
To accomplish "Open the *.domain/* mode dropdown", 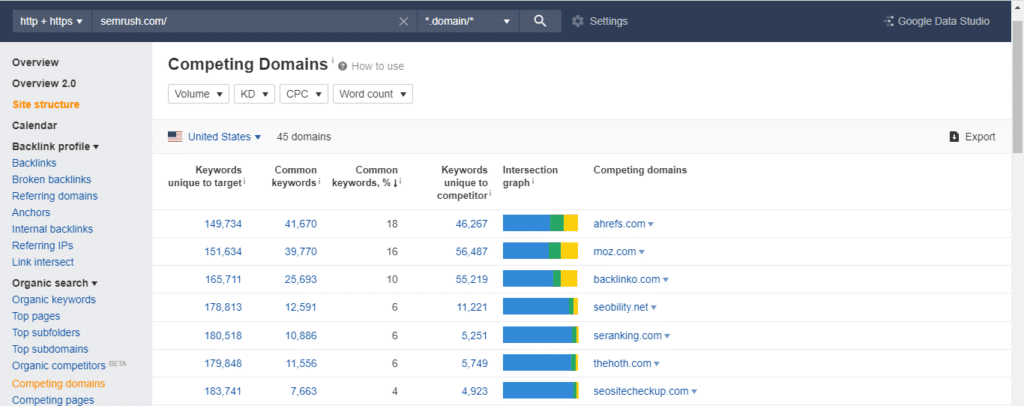I will pos(468,21).
